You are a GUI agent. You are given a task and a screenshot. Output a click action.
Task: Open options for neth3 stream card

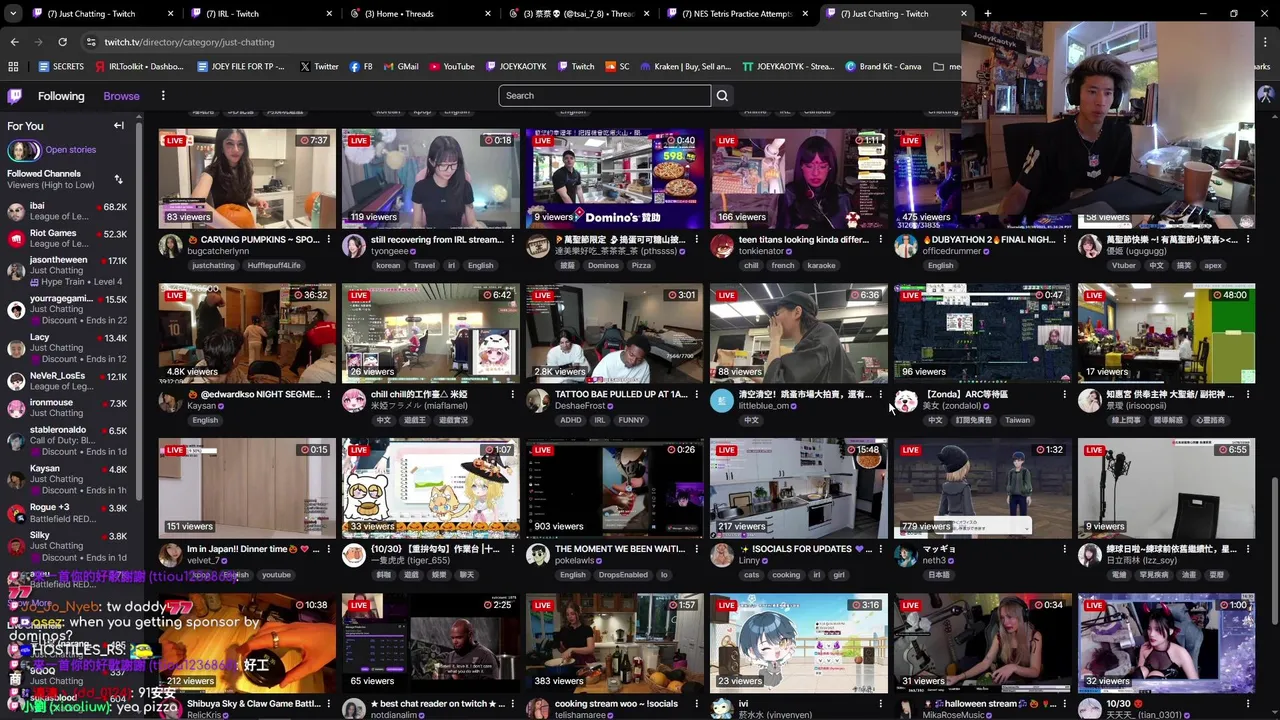[1065, 550]
